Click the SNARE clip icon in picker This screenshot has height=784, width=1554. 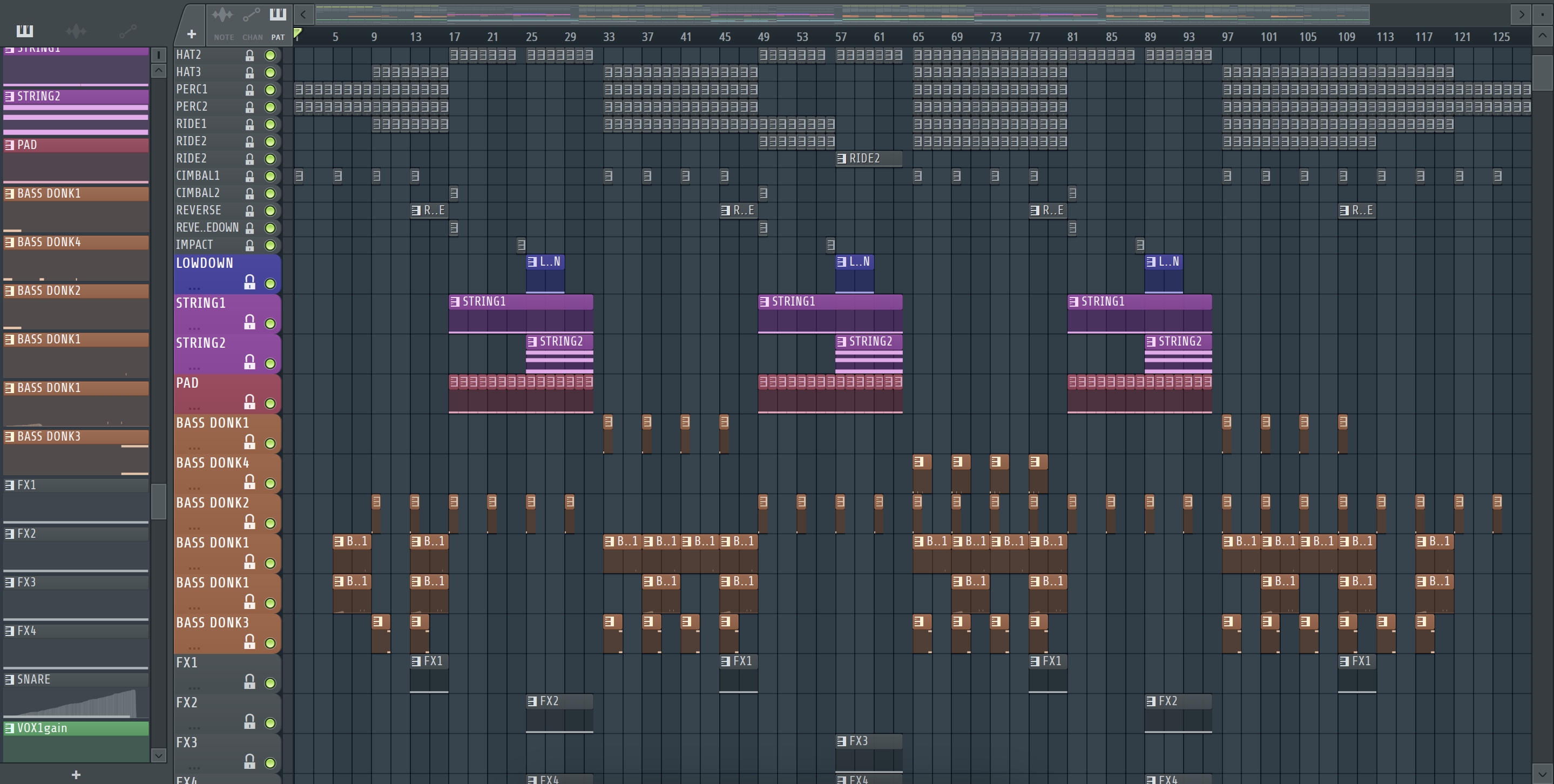click(10, 680)
